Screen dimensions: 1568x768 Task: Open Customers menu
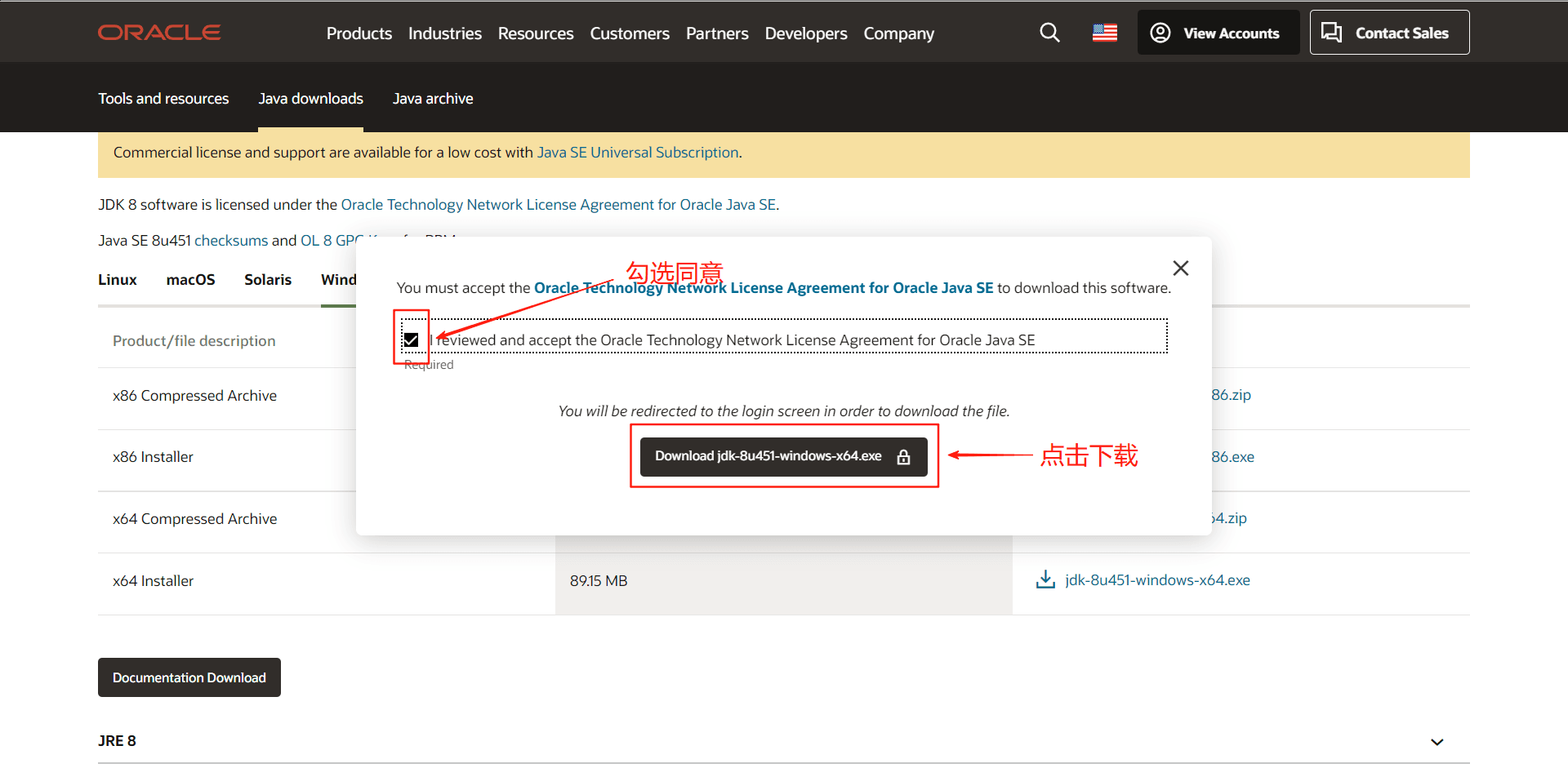click(x=630, y=33)
